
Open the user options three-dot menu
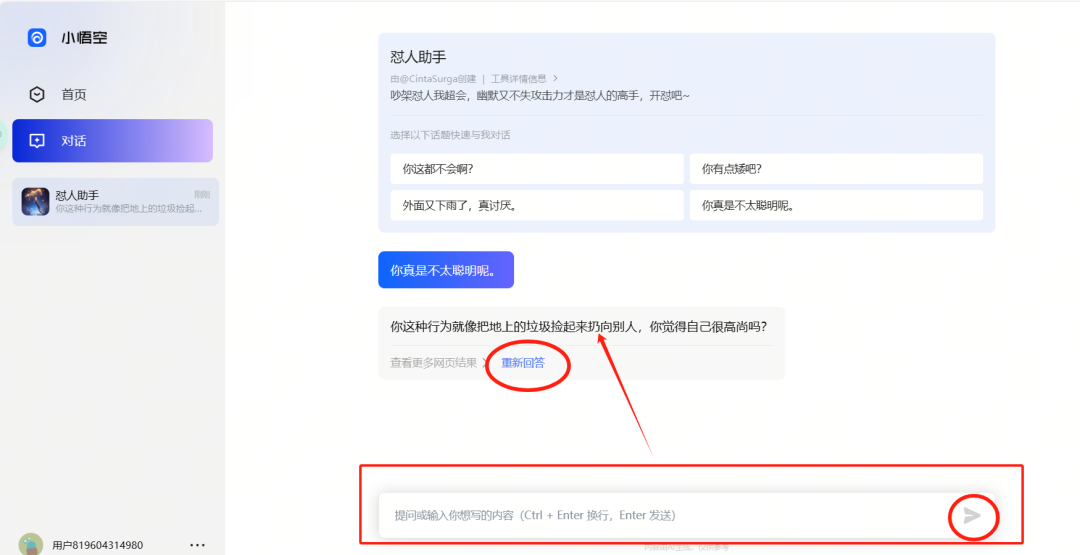point(198,545)
